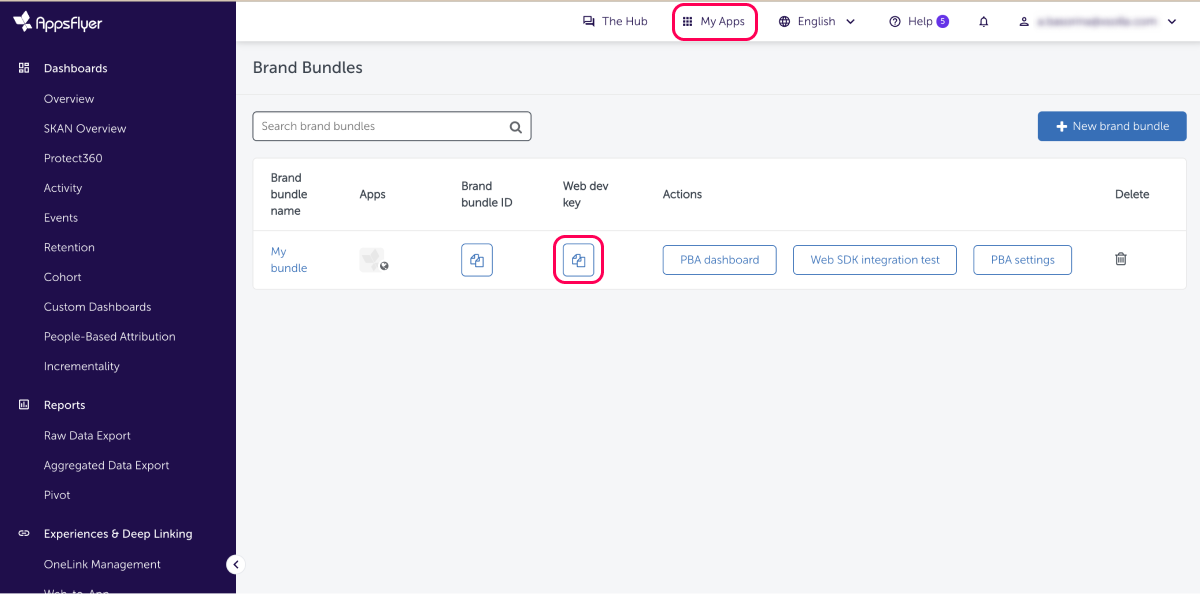
Task: Go to The Hub
Action: (x=615, y=22)
